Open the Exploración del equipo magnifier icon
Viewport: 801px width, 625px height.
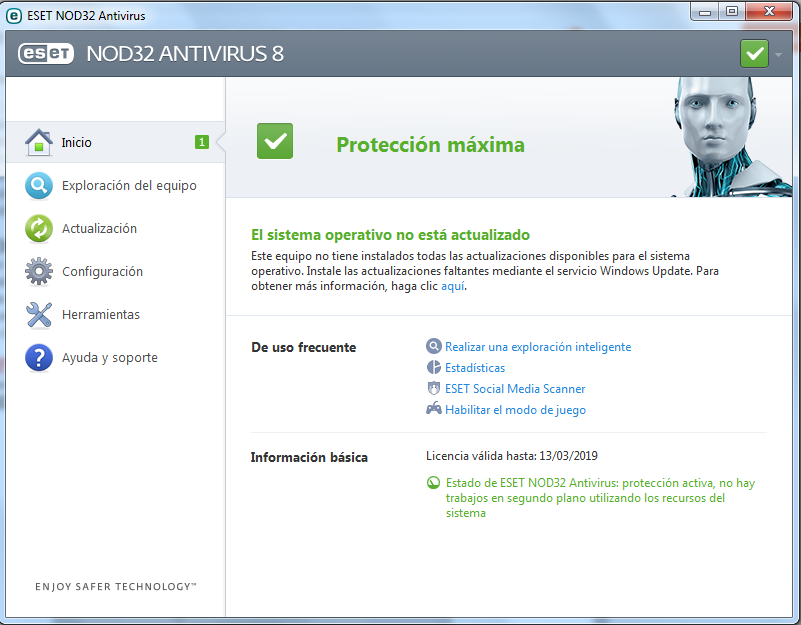38,184
